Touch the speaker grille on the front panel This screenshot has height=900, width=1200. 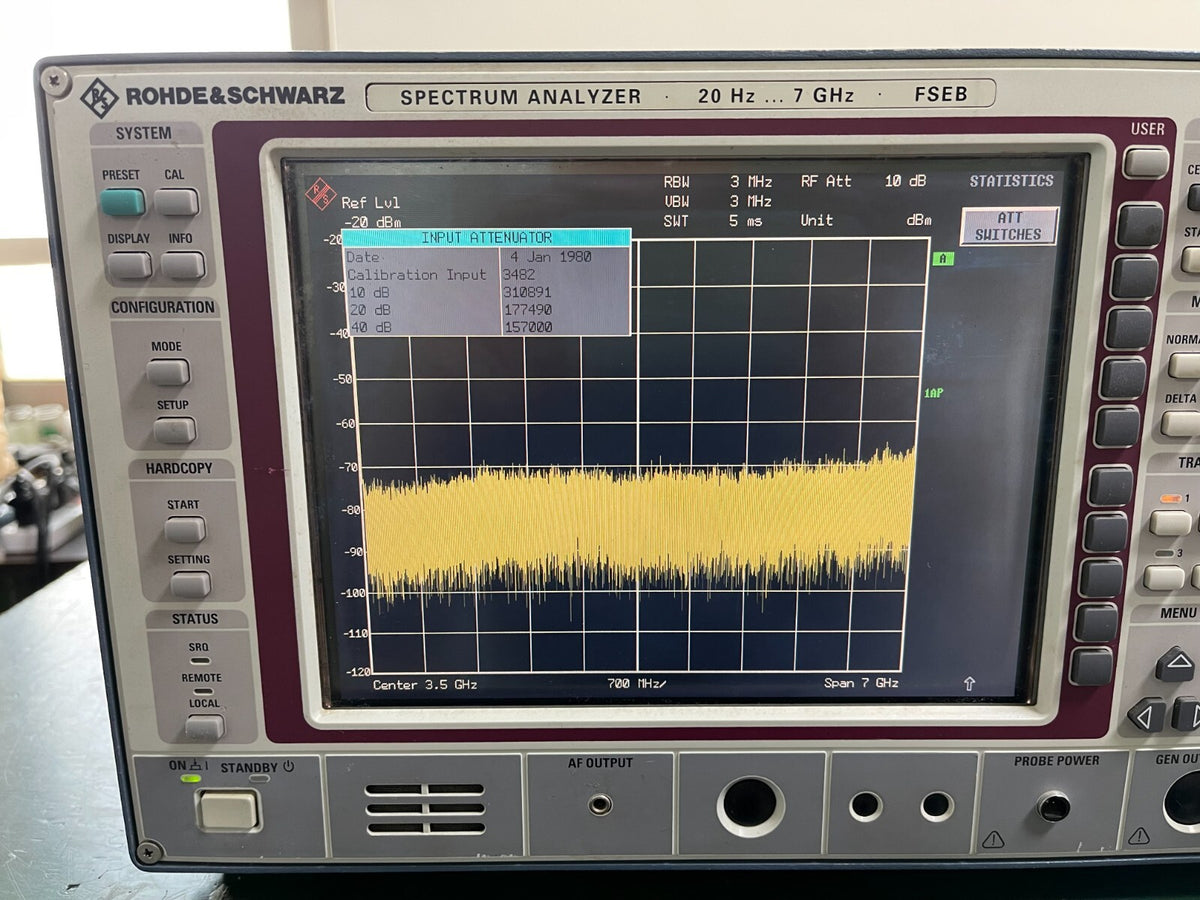click(x=425, y=808)
